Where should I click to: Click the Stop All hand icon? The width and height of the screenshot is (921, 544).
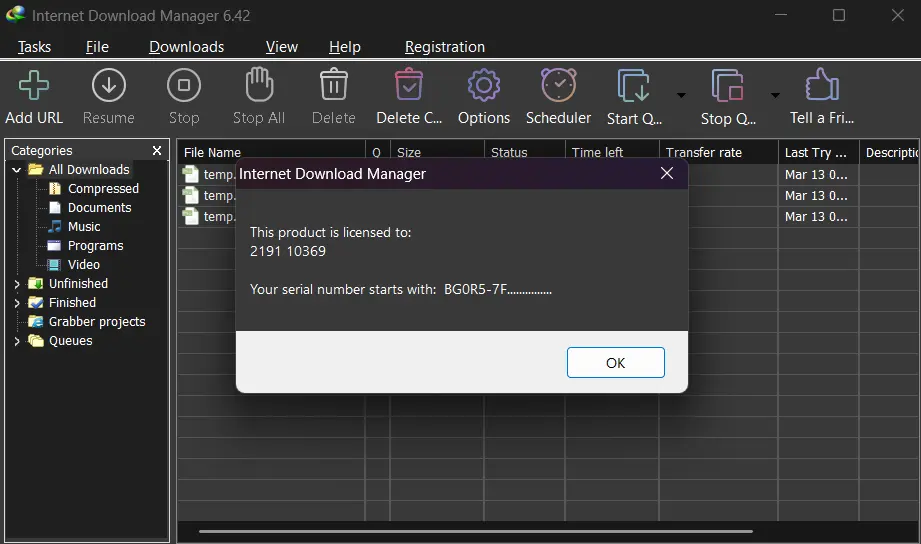point(259,85)
